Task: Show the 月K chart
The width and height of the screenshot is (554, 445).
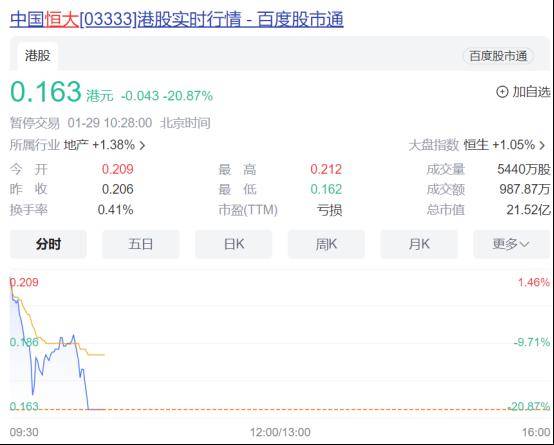Action: 419,244
